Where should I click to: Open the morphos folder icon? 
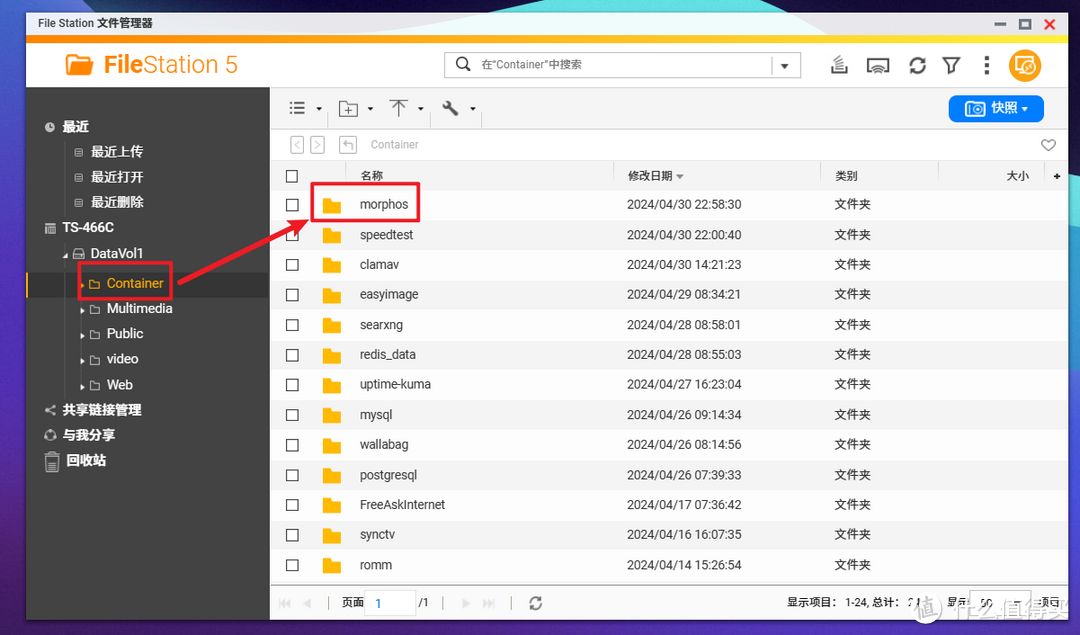click(x=332, y=205)
